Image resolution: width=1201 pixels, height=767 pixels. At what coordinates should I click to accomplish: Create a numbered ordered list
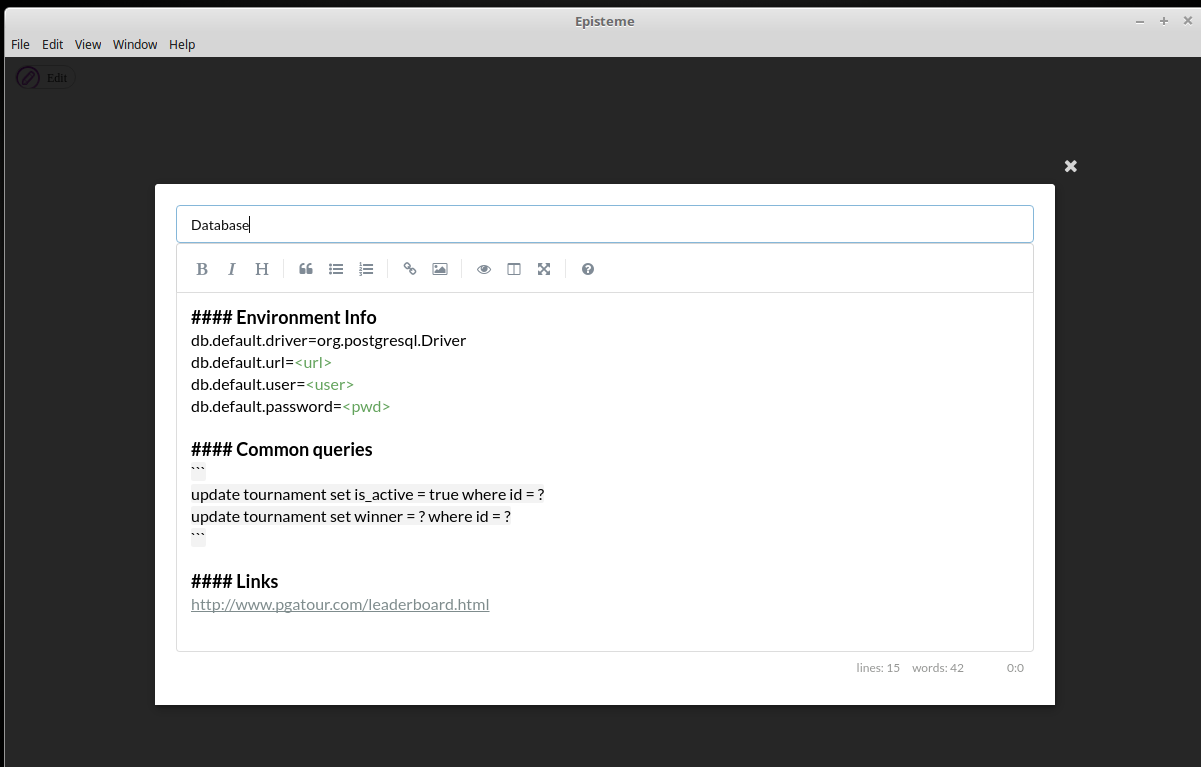point(366,269)
